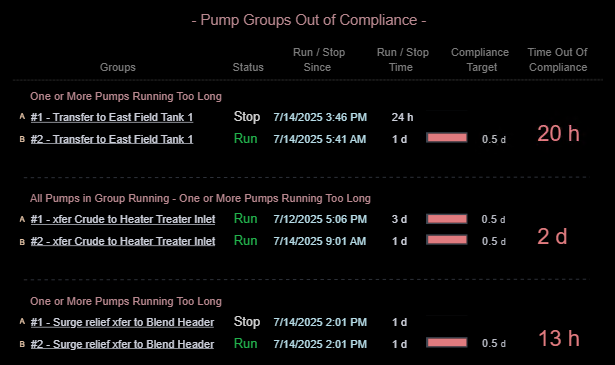
Task: Click the 13 h time out of compliance value
Action: [x=559, y=338]
